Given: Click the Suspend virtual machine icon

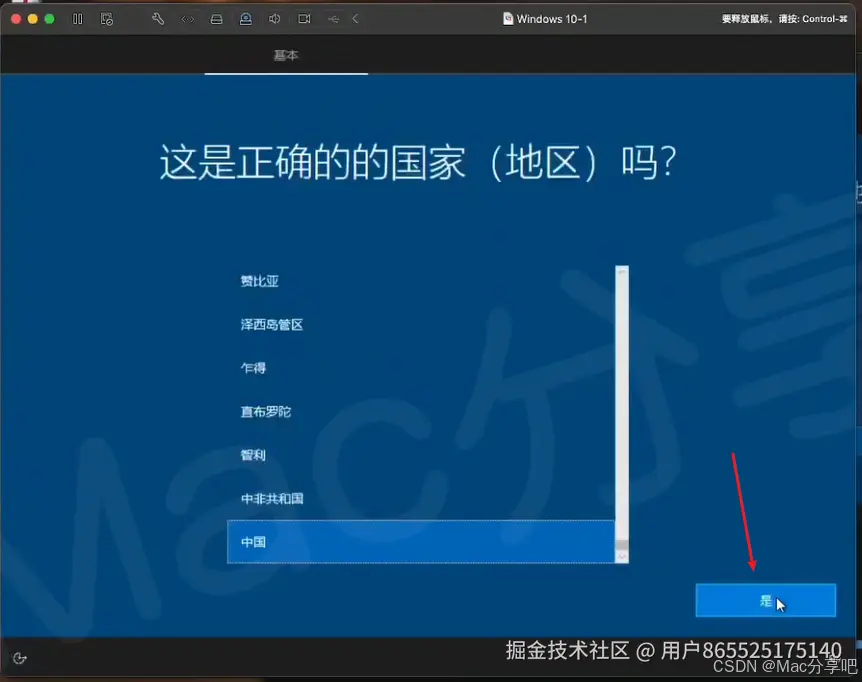Looking at the screenshot, I should coord(77,18).
